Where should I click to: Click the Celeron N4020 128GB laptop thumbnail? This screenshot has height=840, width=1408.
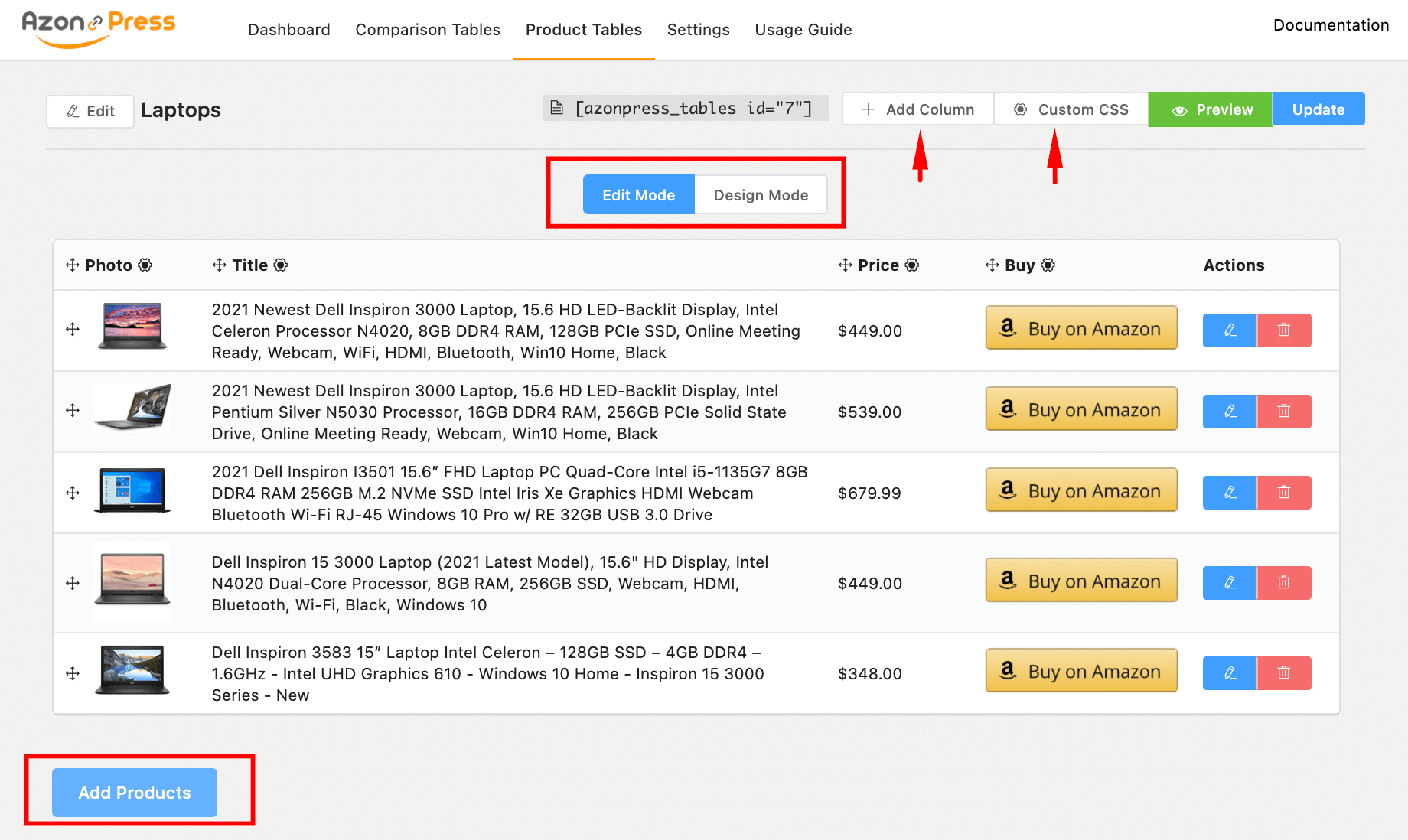click(132, 327)
